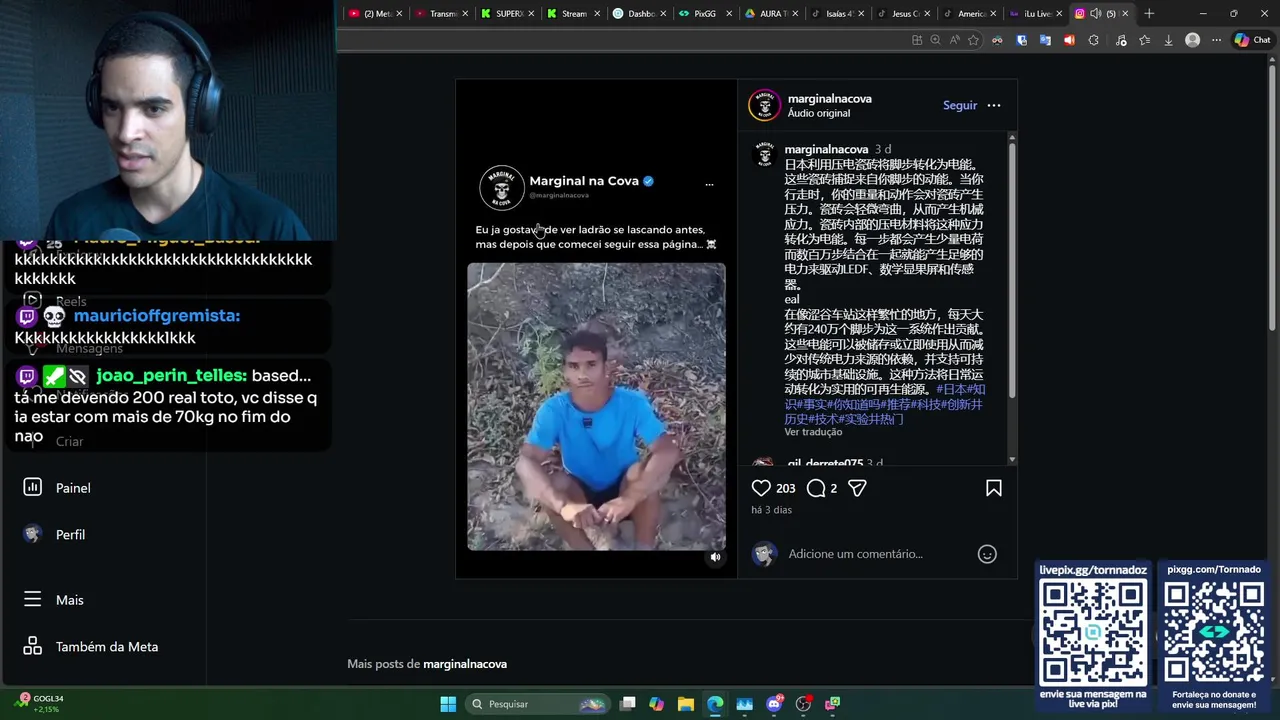Click the Painel chart icon
Screen dimensions: 1280x720
(33, 487)
